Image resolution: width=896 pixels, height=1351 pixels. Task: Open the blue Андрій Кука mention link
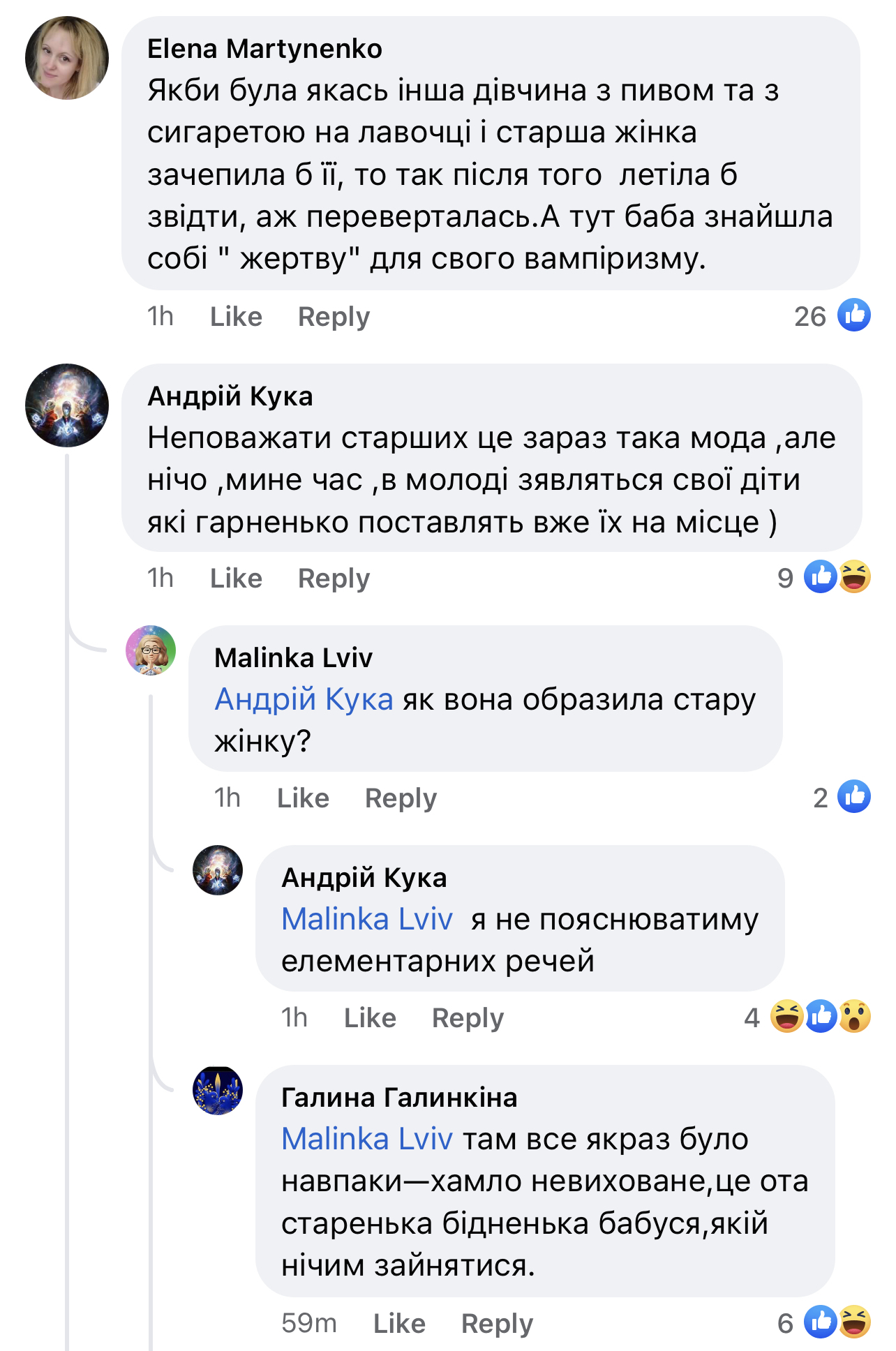pos(304,699)
